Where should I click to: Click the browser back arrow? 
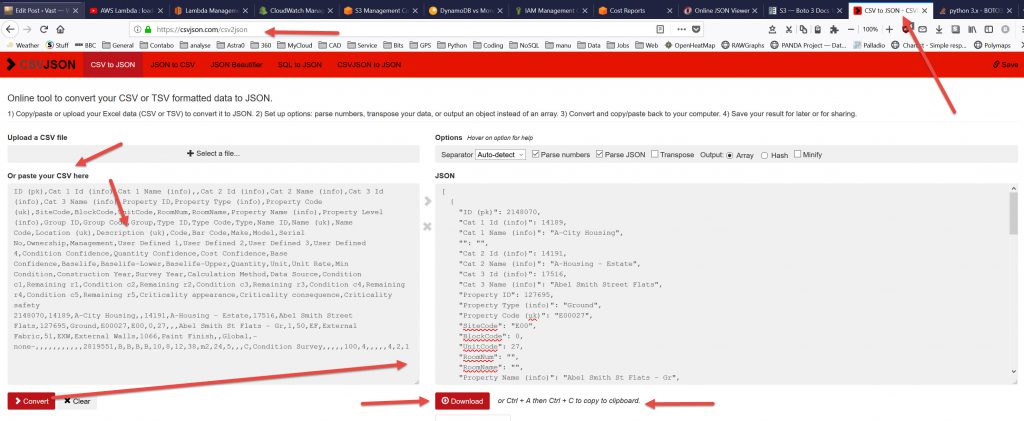pos(12,29)
